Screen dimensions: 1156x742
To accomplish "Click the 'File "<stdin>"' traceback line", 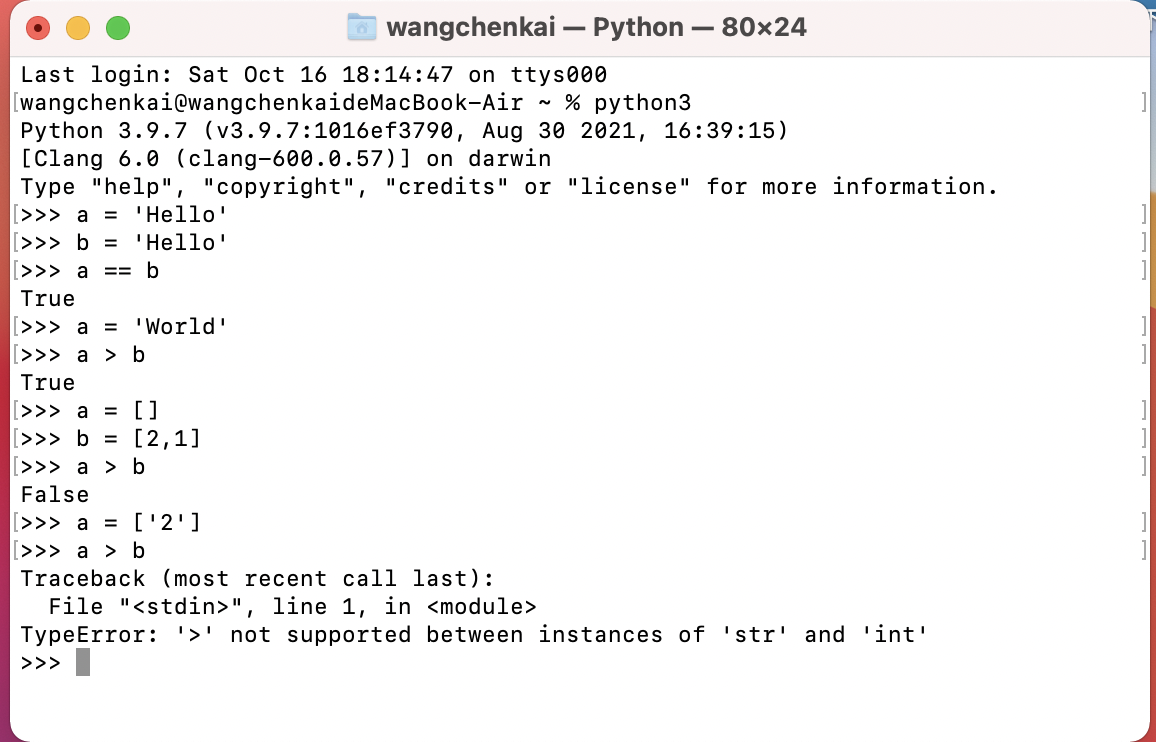I will (x=292, y=606).
